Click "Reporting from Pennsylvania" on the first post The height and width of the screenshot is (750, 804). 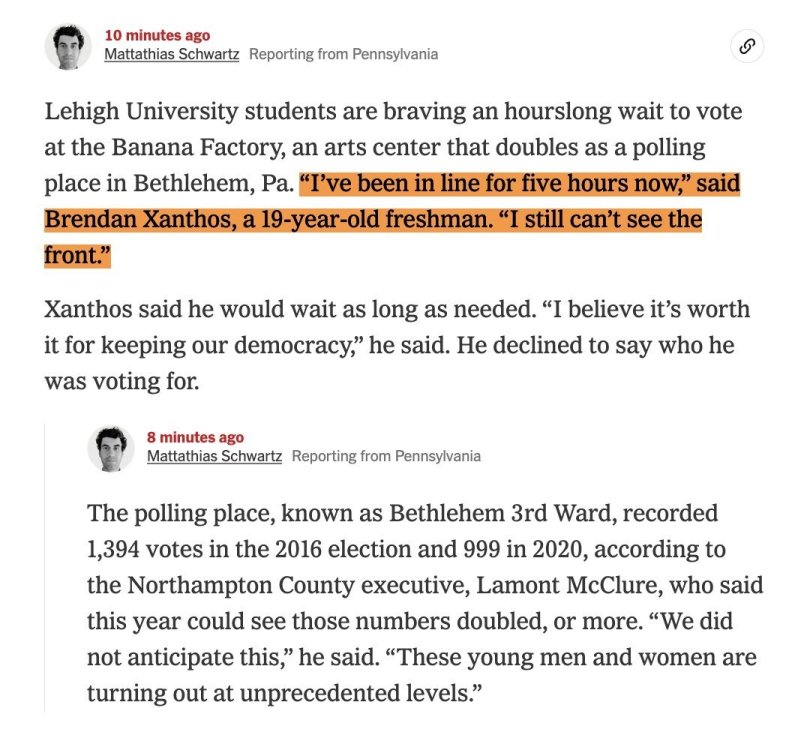[x=343, y=54]
